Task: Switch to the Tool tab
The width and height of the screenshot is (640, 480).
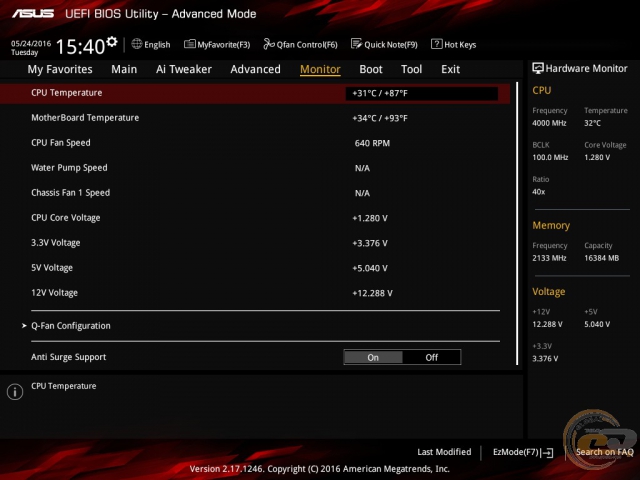Action: coord(411,69)
